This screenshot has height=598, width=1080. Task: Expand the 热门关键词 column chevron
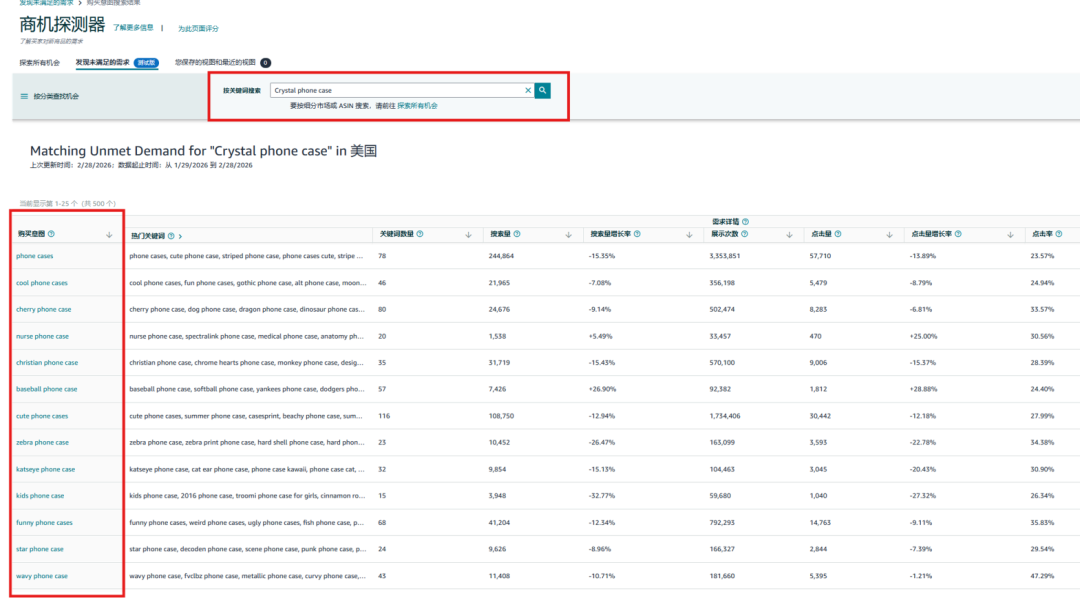point(181,236)
